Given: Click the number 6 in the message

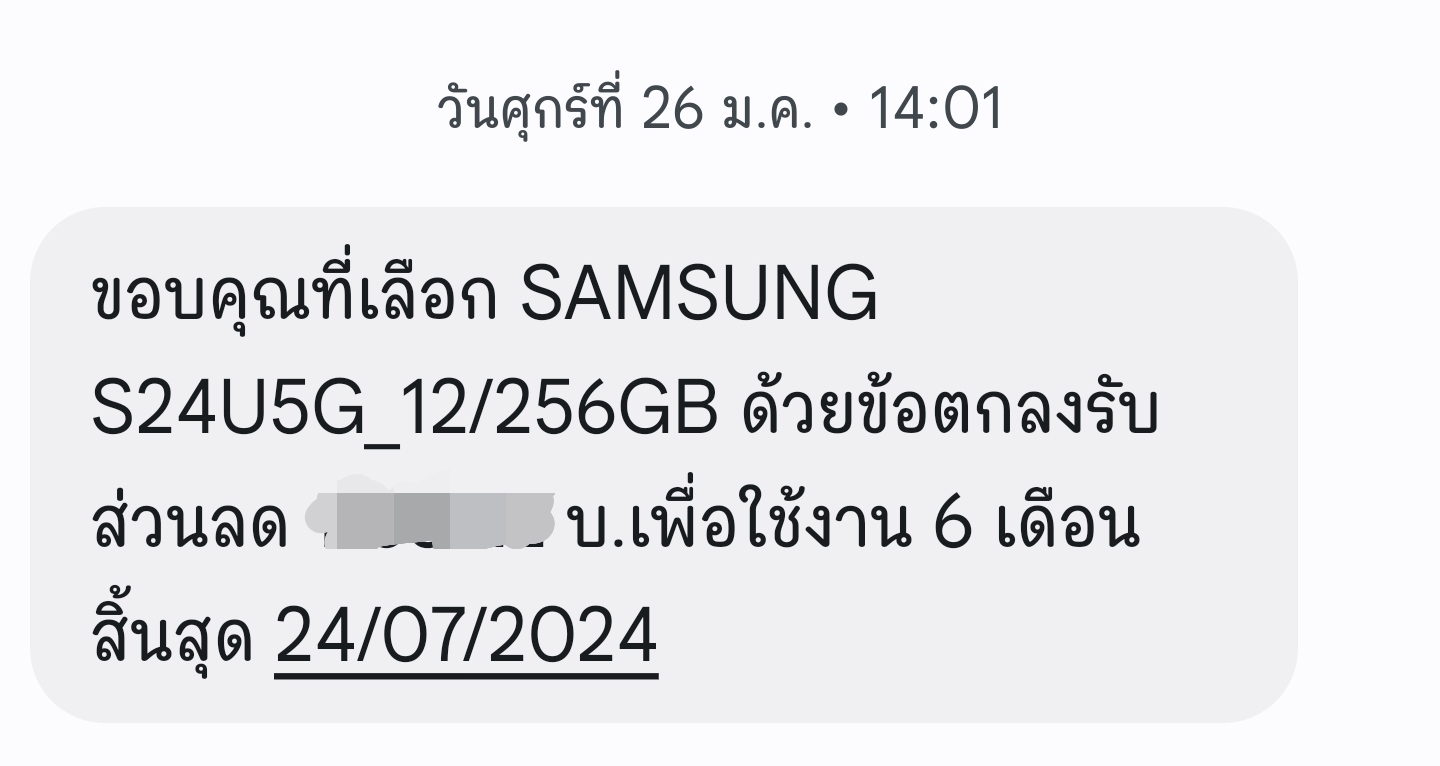Looking at the screenshot, I should pos(952,525).
